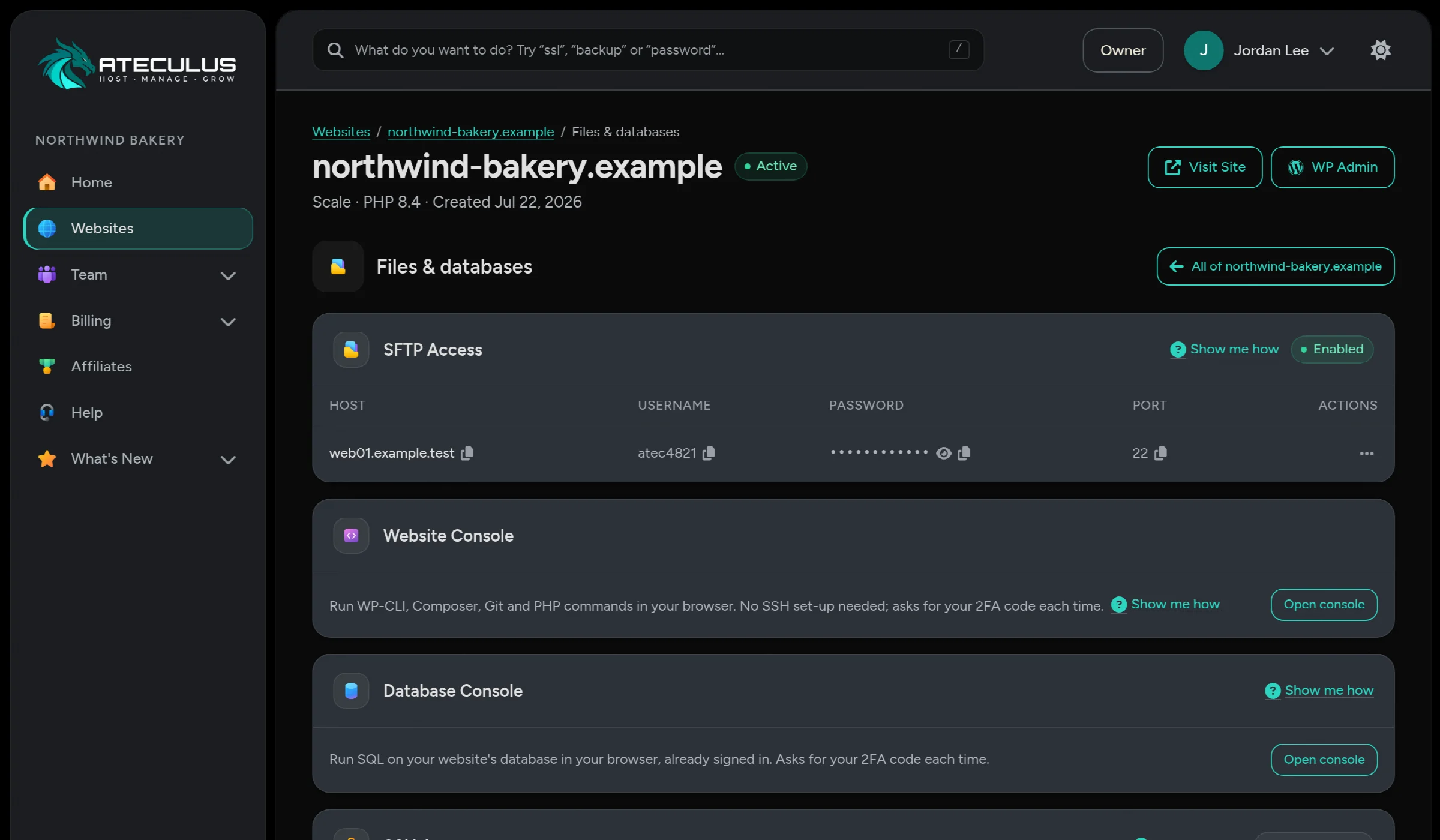
Task: Click the Help headset icon
Action: point(47,413)
